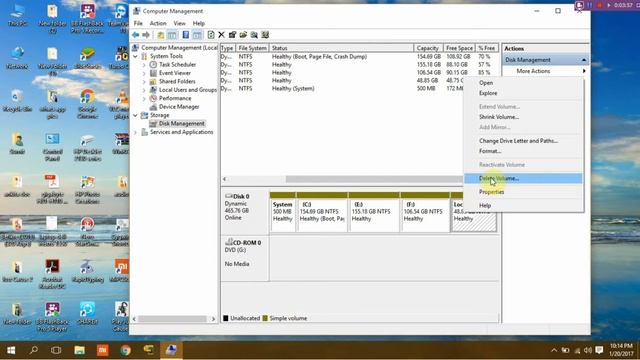Select Disk Management in the tree

click(x=181, y=124)
